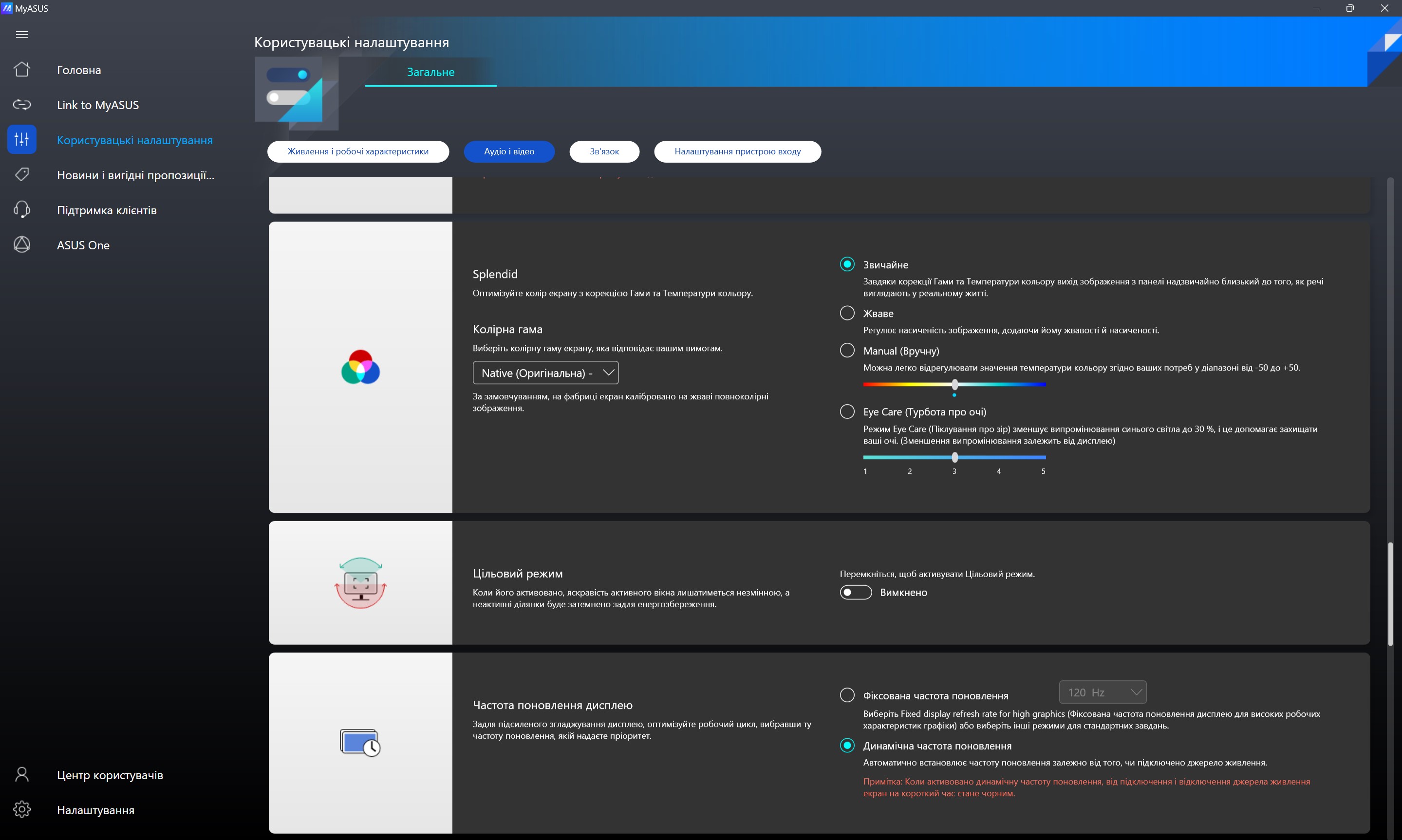Open the ASUS One icon
1402x840 pixels.
(x=21, y=244)
